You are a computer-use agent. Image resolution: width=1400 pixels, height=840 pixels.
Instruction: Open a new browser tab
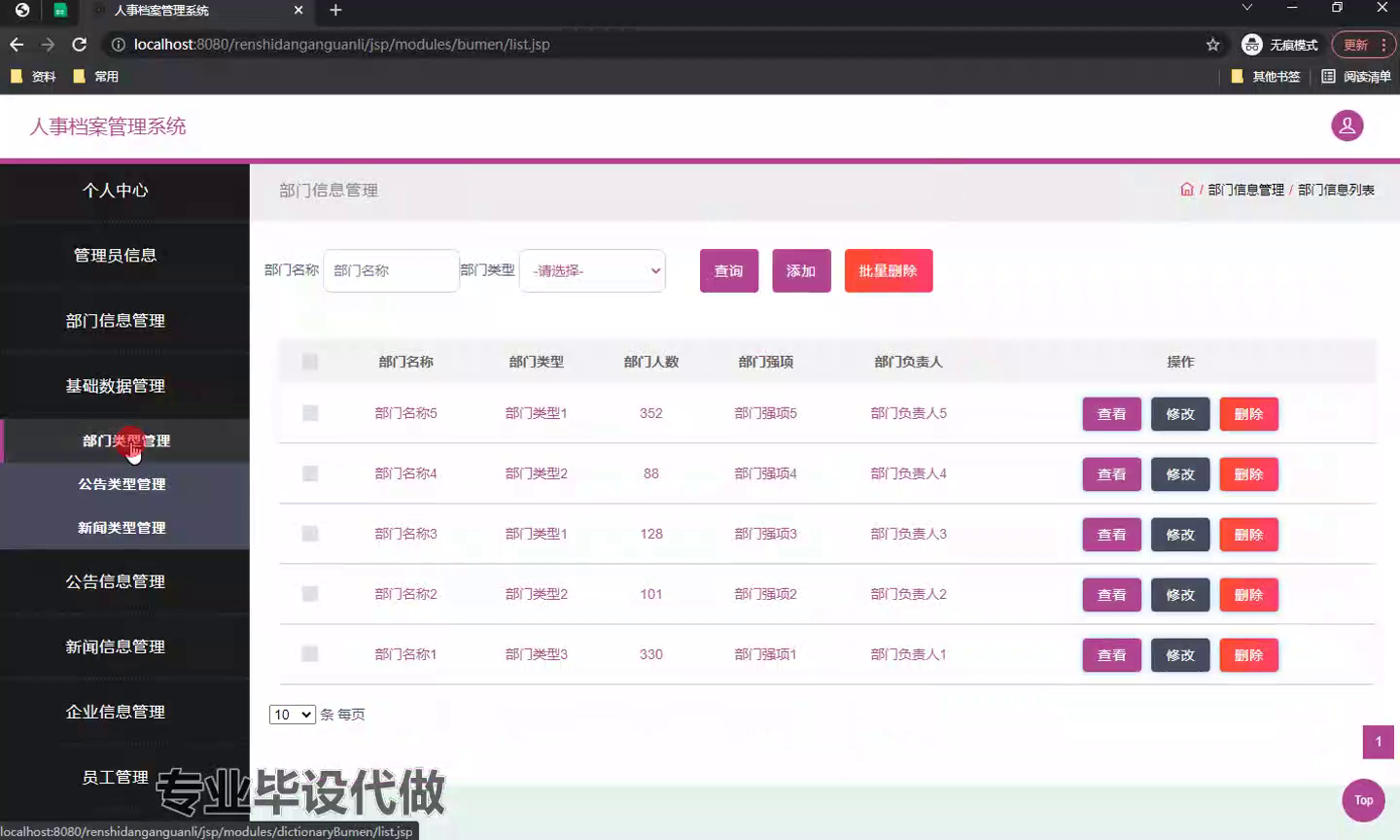(335, 10)
